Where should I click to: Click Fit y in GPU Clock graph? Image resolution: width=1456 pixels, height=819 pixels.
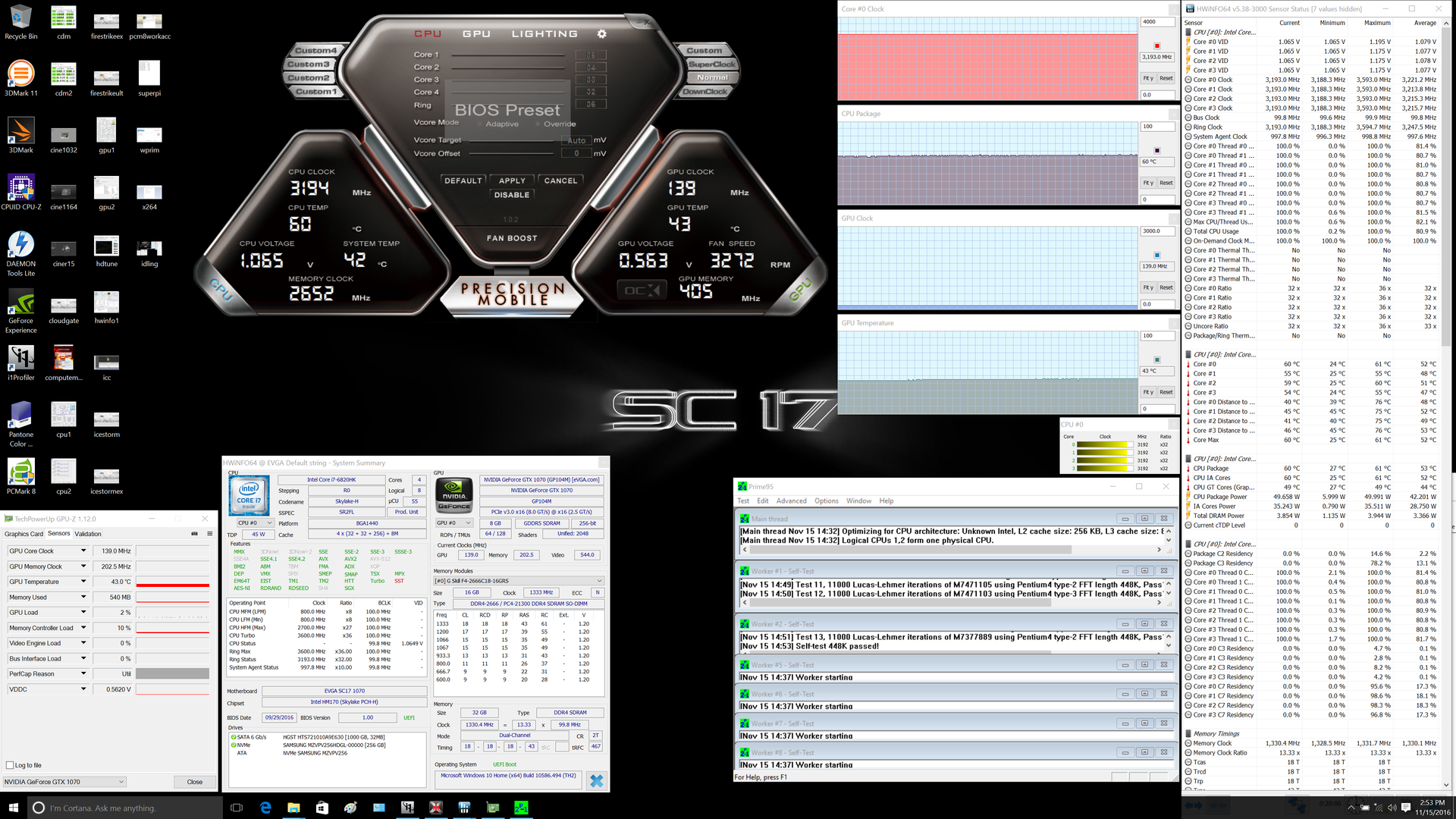click(x=1148, y=287)
